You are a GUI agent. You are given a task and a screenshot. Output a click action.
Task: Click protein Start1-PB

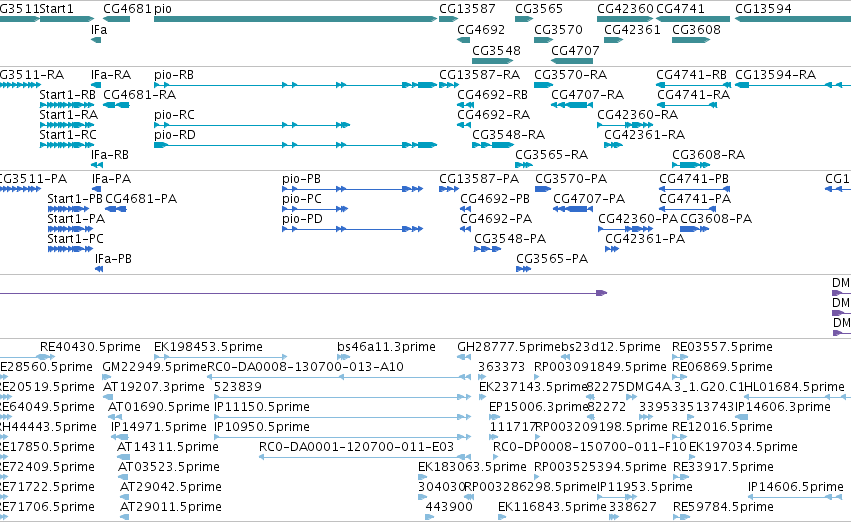click(68, 209)
